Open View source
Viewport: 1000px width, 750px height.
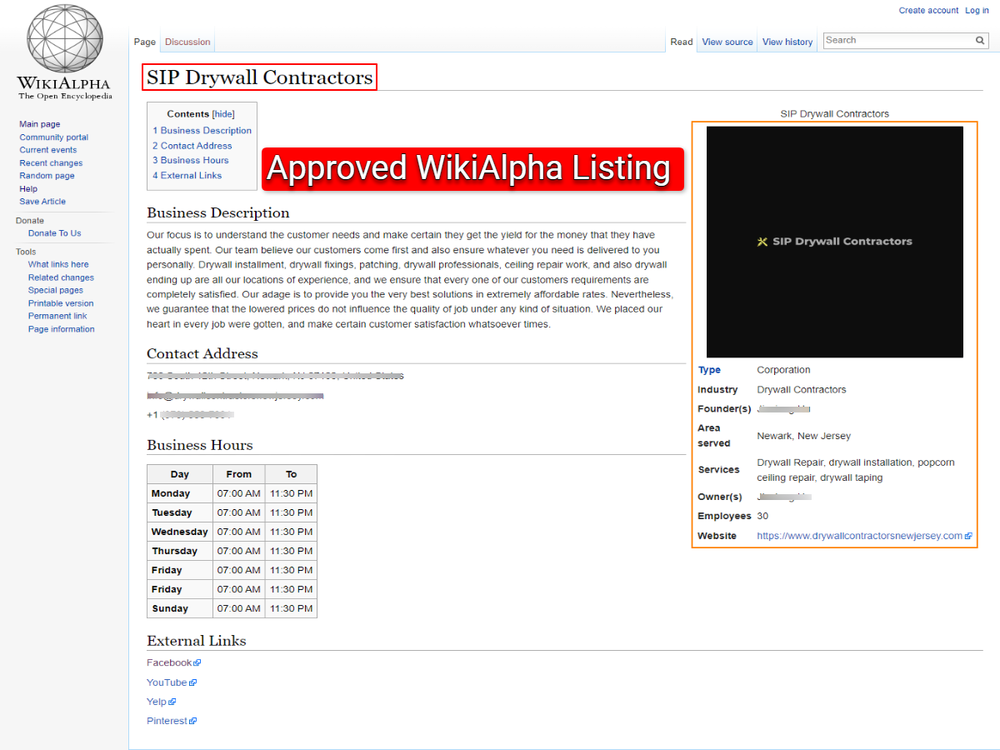coord(727,41)
